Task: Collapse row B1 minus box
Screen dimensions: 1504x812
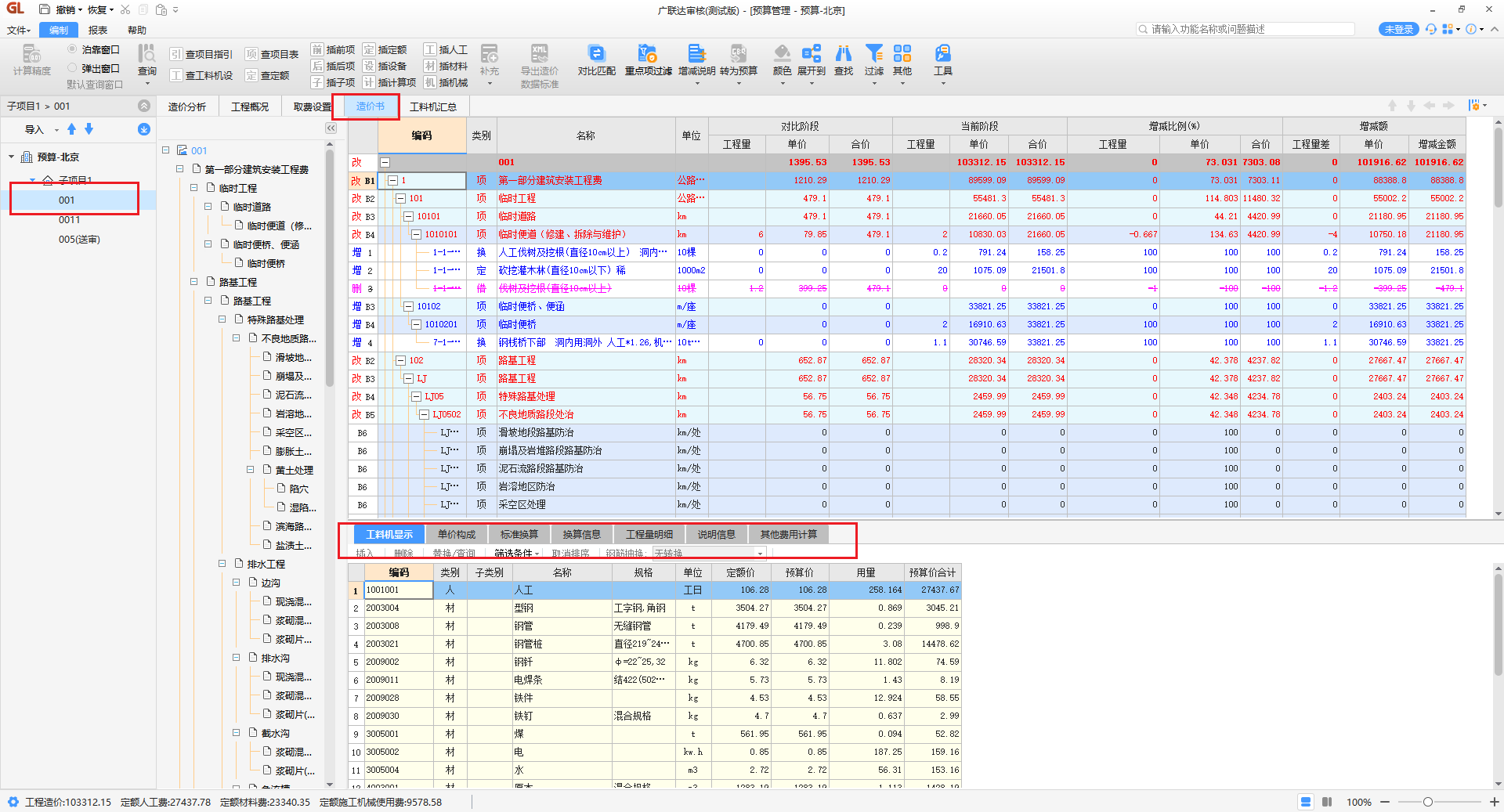Action: point(392,180)
